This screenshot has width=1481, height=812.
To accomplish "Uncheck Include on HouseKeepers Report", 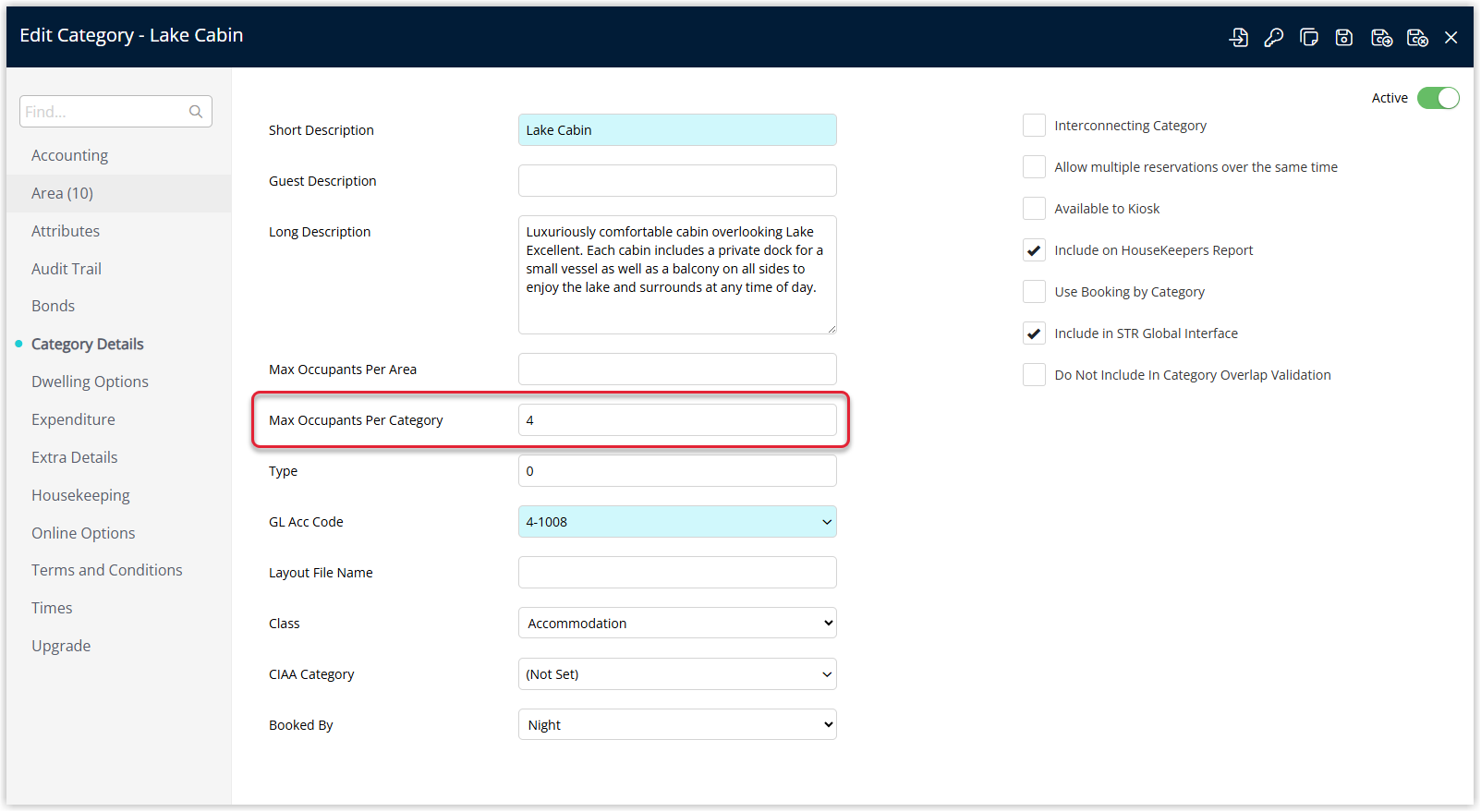I will [x=1034, y=250].
